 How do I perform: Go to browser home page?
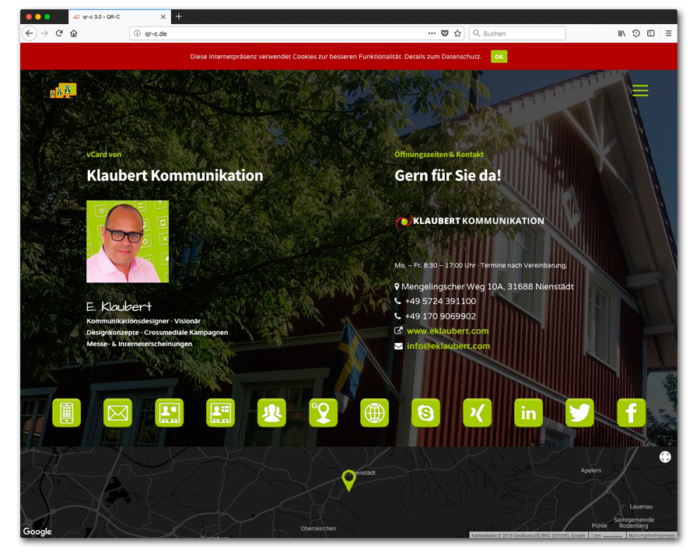(74, 33)
